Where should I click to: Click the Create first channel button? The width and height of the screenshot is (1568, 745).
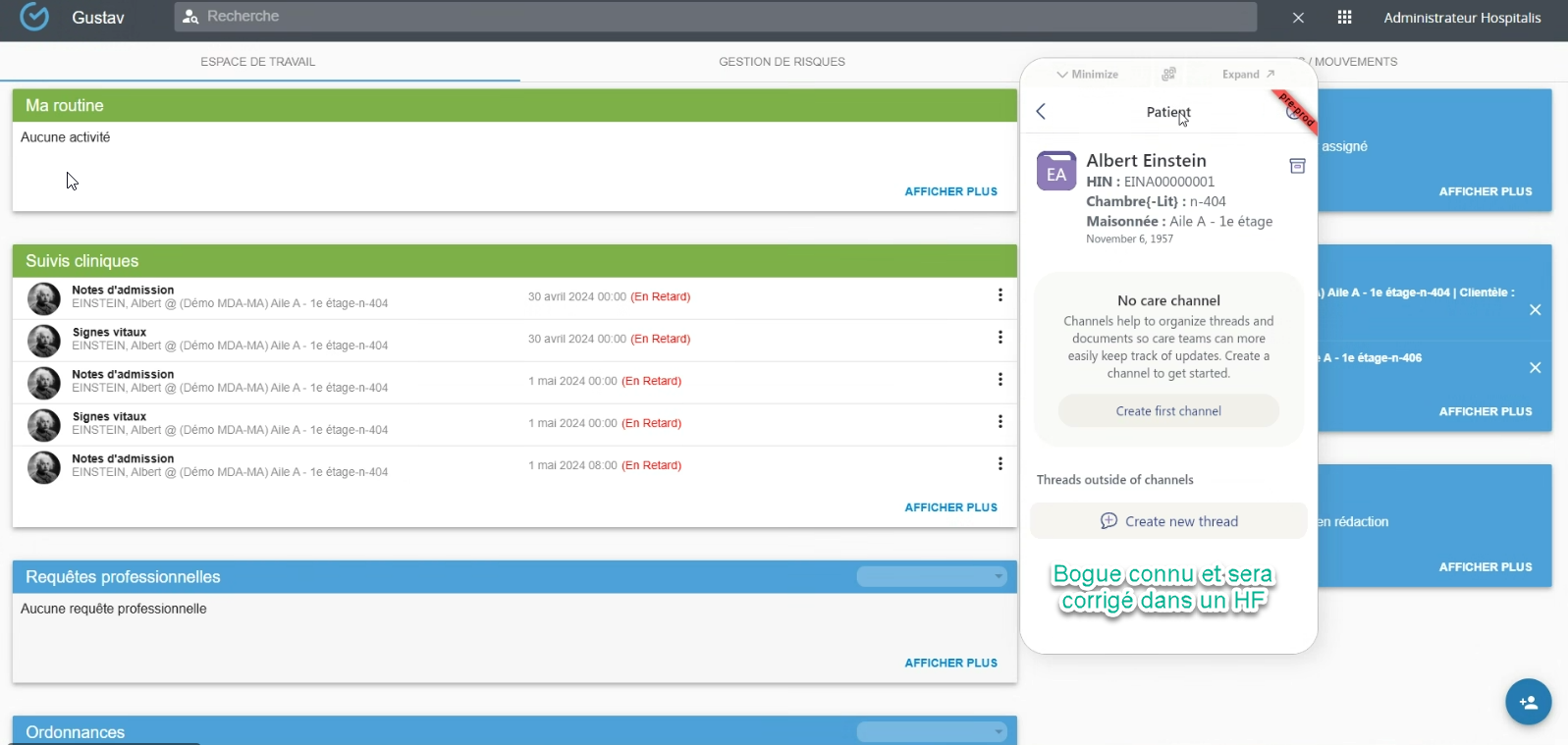1168,411
